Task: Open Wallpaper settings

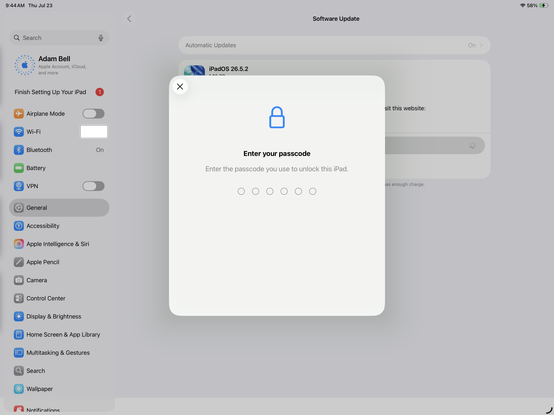Action: pos(59,389)
